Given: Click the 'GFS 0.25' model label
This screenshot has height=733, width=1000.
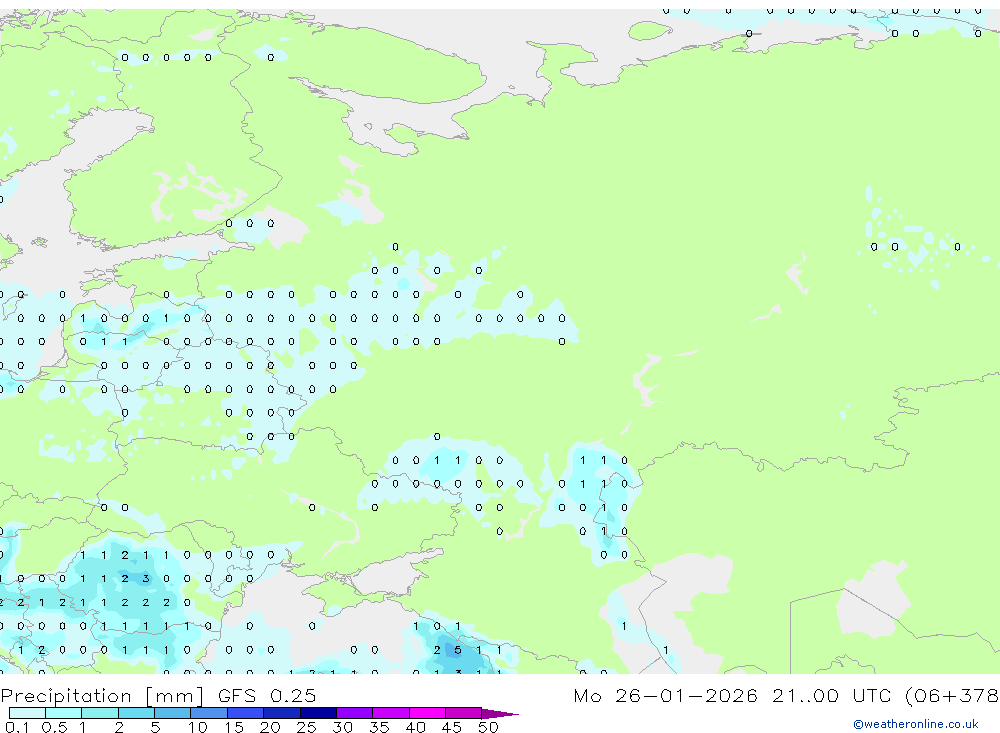Looking at the screenshot, I should point(267,695).
